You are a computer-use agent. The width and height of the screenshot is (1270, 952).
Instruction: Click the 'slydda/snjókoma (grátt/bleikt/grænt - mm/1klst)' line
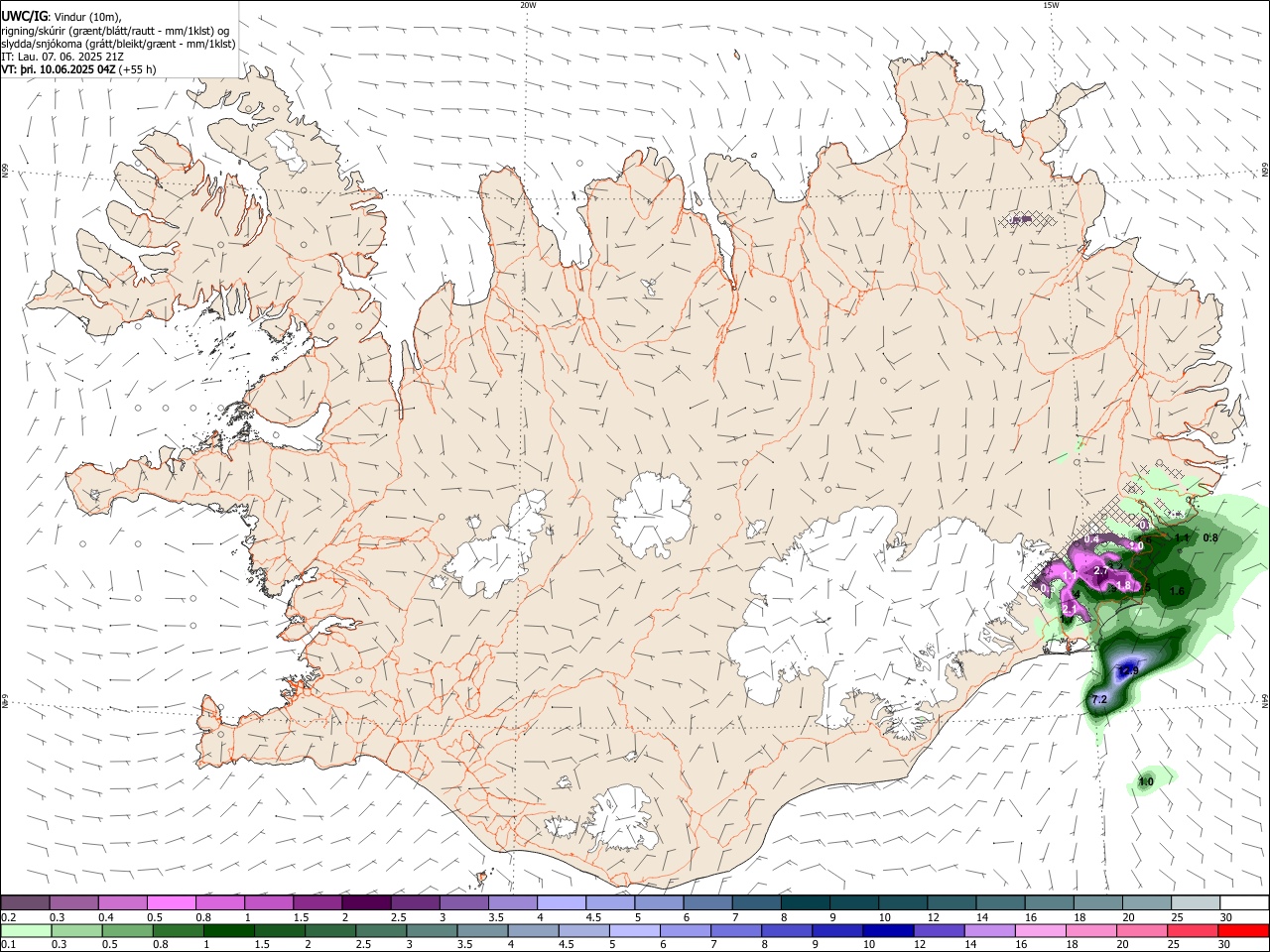[x=118, y=44]
